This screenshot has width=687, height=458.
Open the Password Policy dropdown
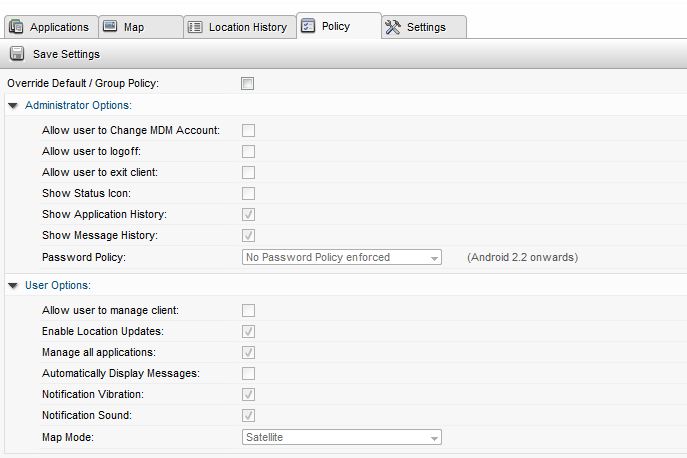pos(342,257)
